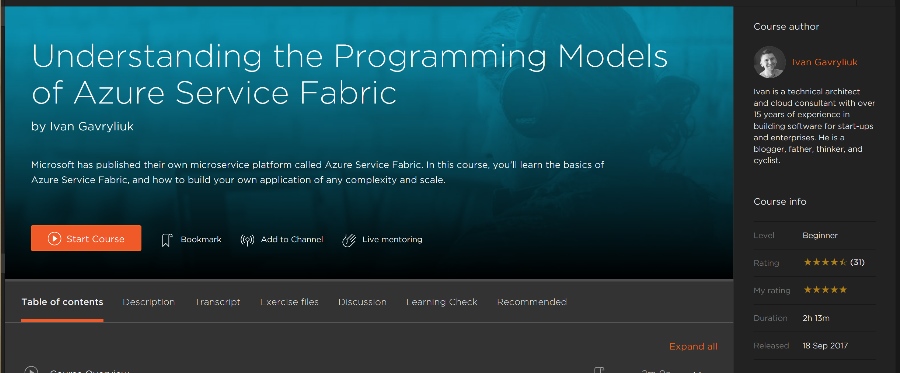Click the Live mentoring hand icon
The width and height of the screenshot is (900, 373).
point(349,240)
